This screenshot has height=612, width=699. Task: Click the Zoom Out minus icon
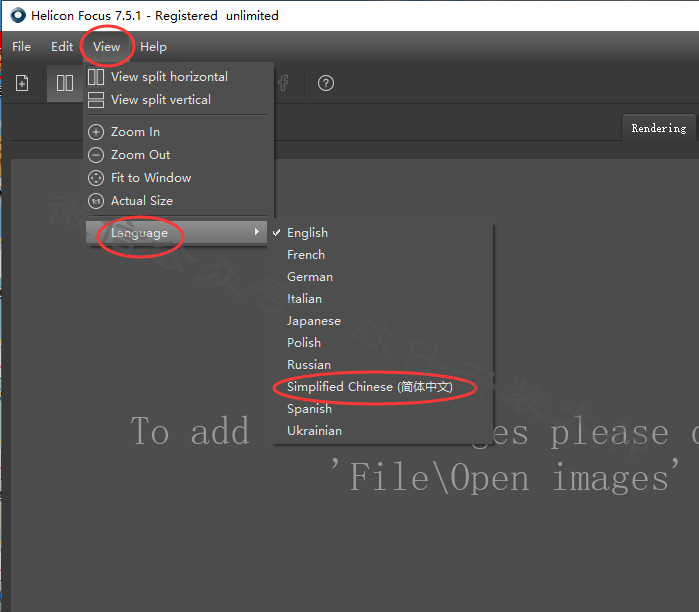coord(96,155)
